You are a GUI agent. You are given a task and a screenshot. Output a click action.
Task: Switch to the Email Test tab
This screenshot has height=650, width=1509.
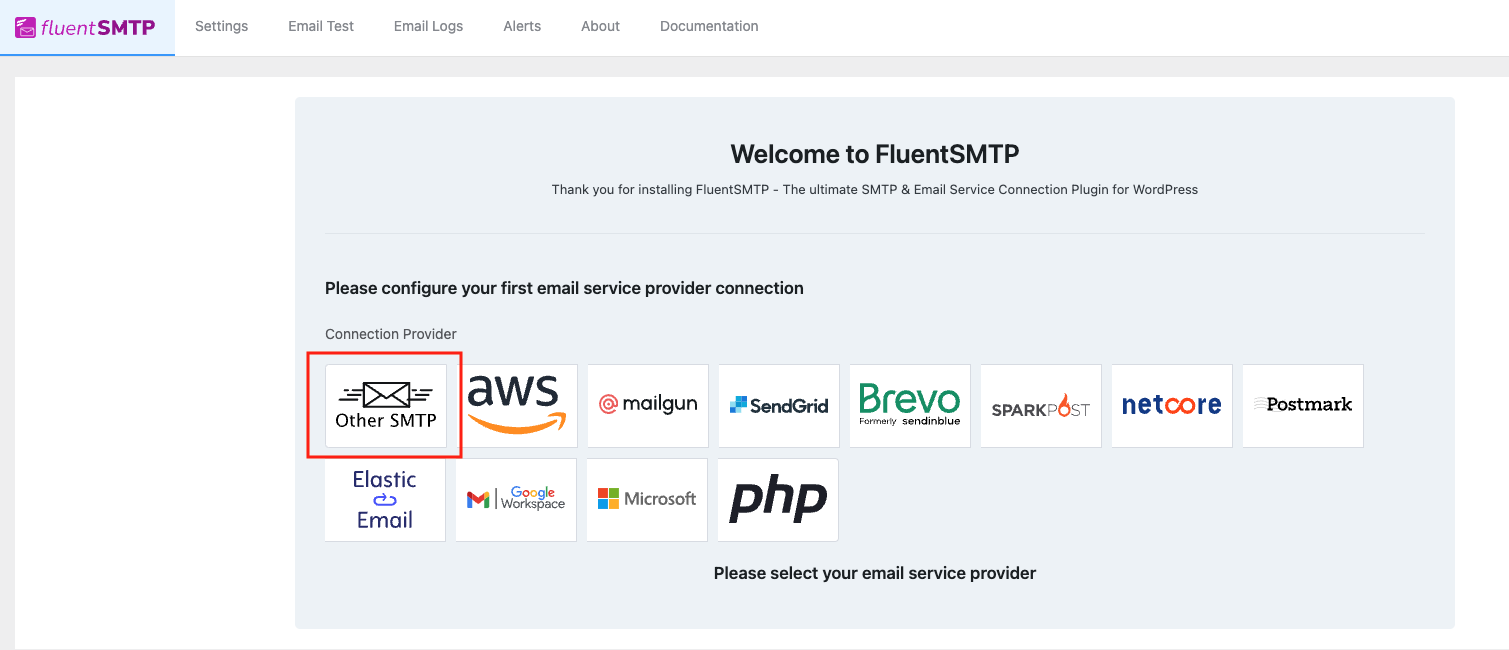click(321, 26)
